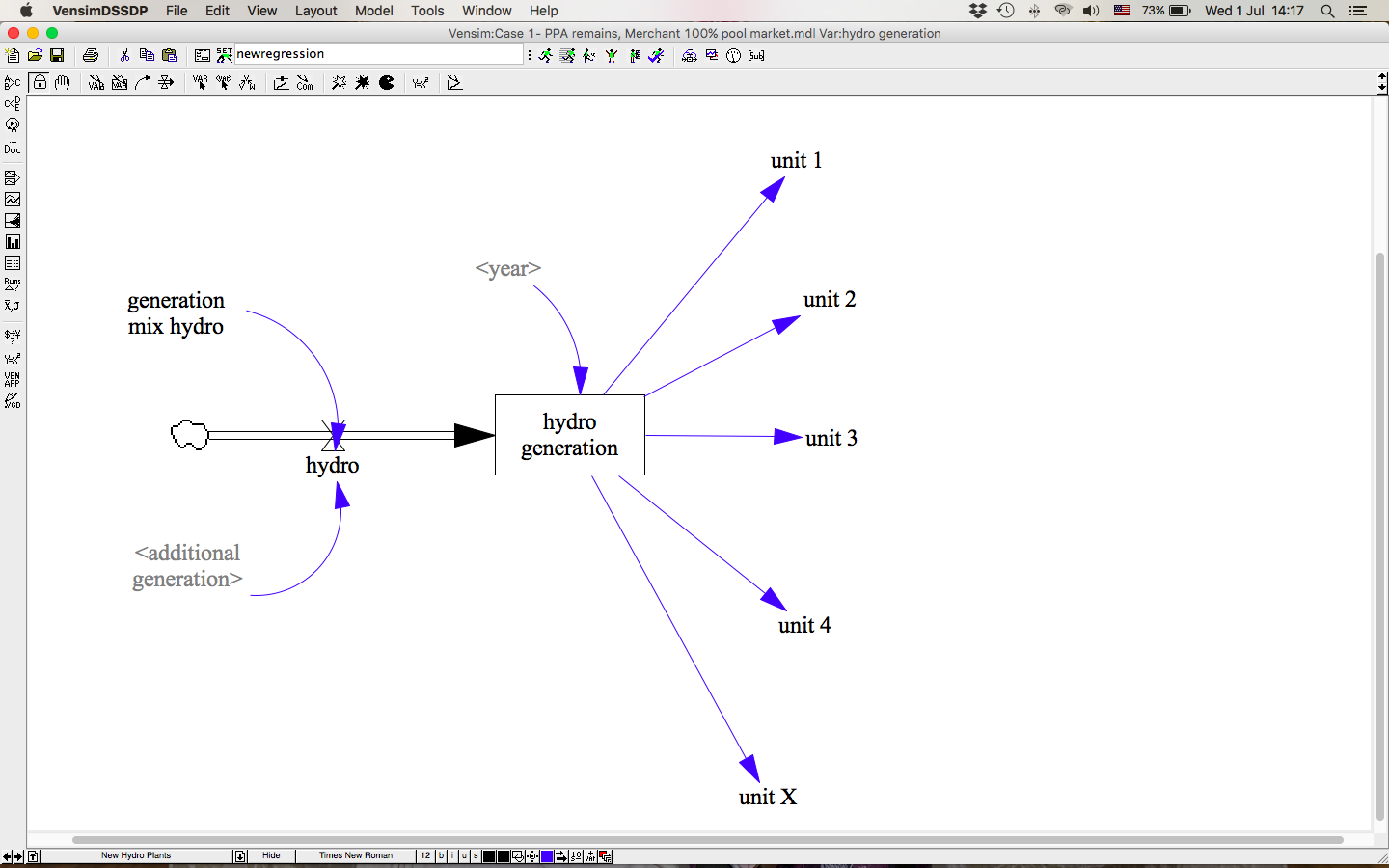The image size is (1389, 868).
Task: Toggle bold (b) in status bar
Action: [441, 855]
